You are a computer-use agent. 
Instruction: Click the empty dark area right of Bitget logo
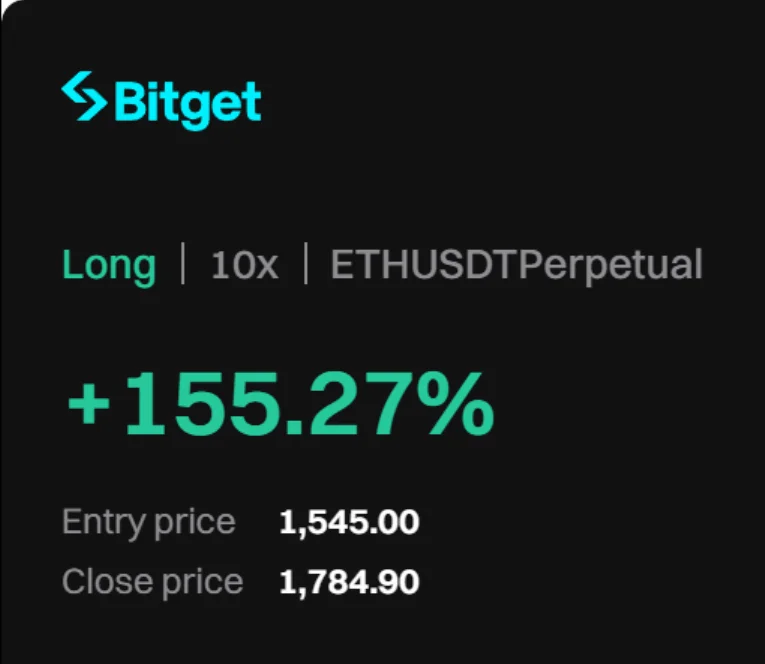pos(500,100)
